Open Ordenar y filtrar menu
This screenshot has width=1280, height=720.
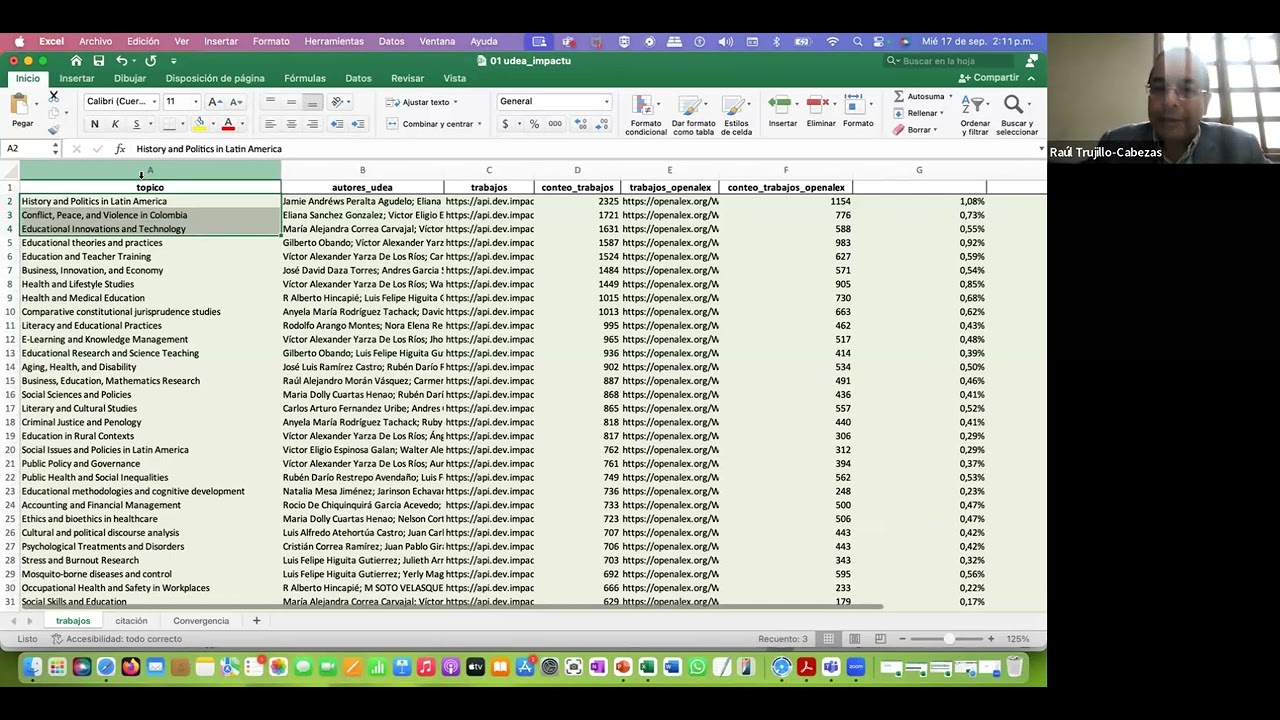(975, 115)
